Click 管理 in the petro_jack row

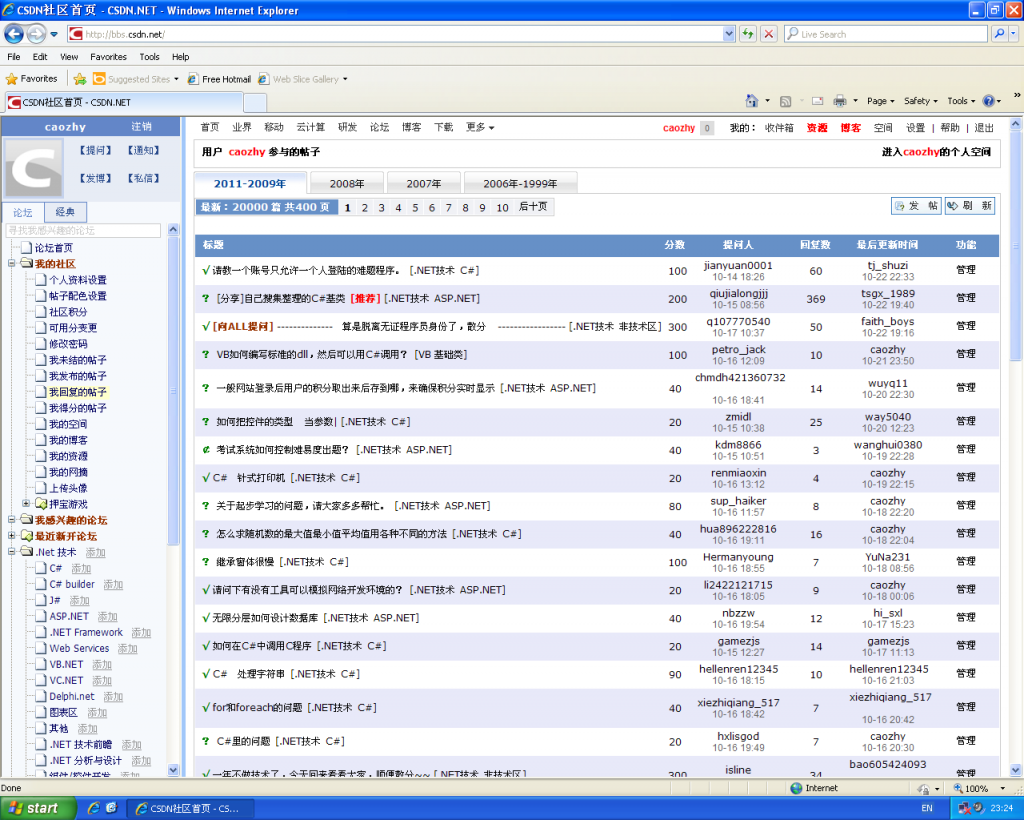coord(966,354)
